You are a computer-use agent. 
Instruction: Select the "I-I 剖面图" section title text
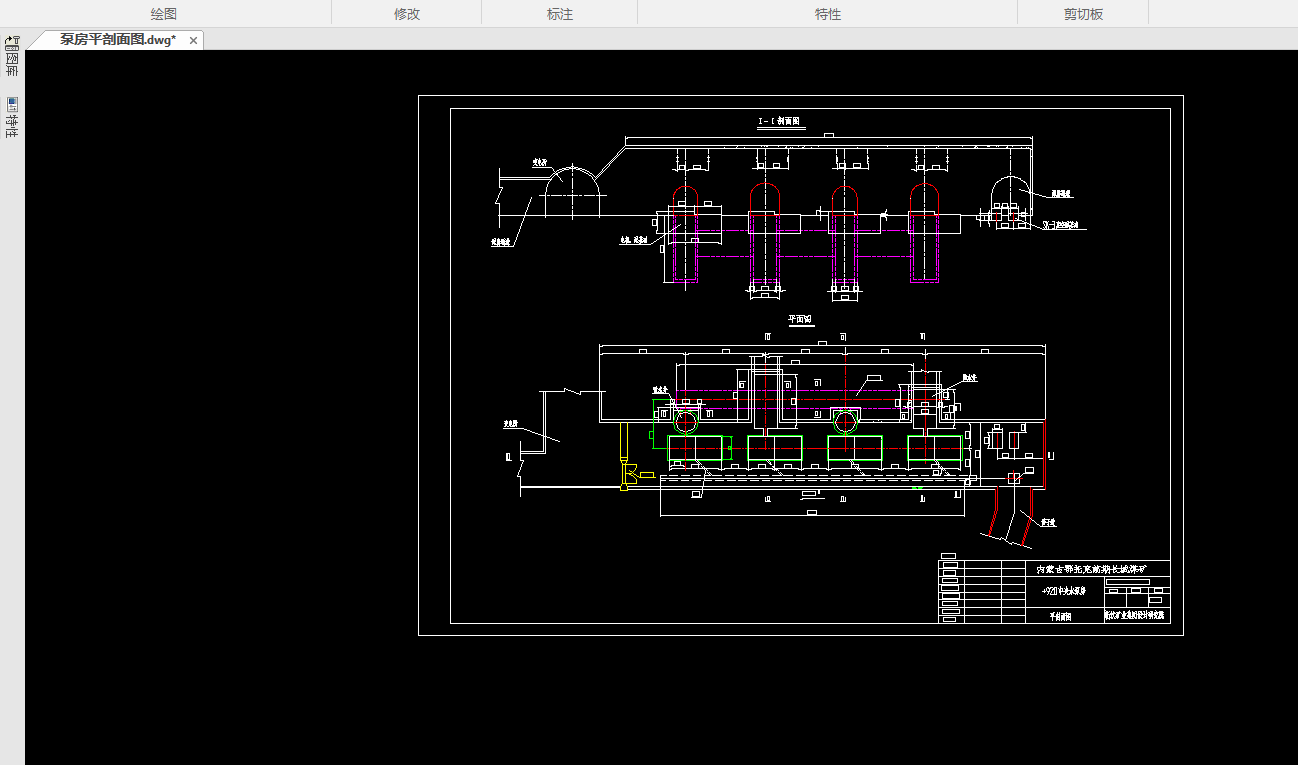[780, 121]
